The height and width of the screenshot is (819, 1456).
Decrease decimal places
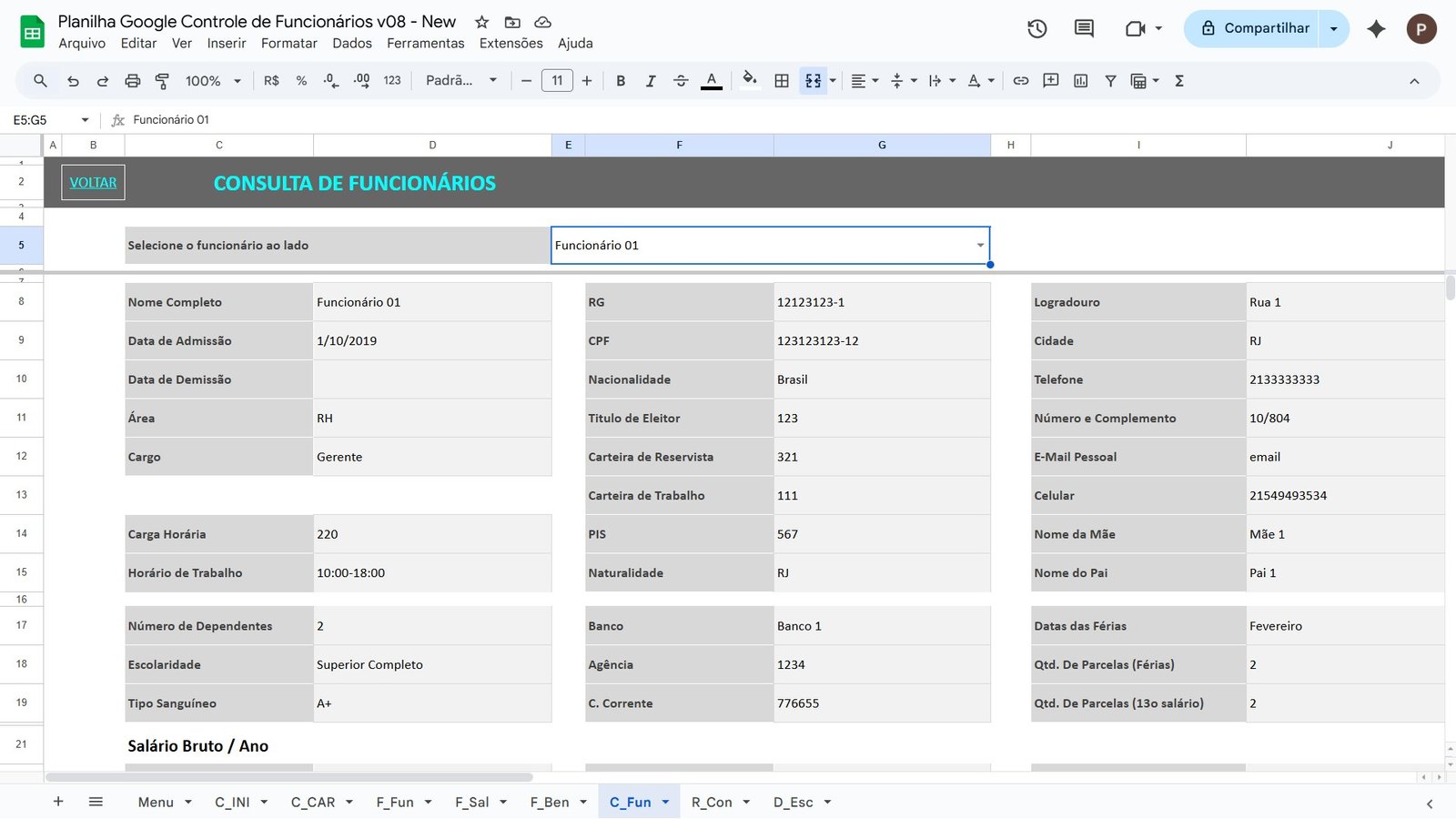(x=330, y=80)
